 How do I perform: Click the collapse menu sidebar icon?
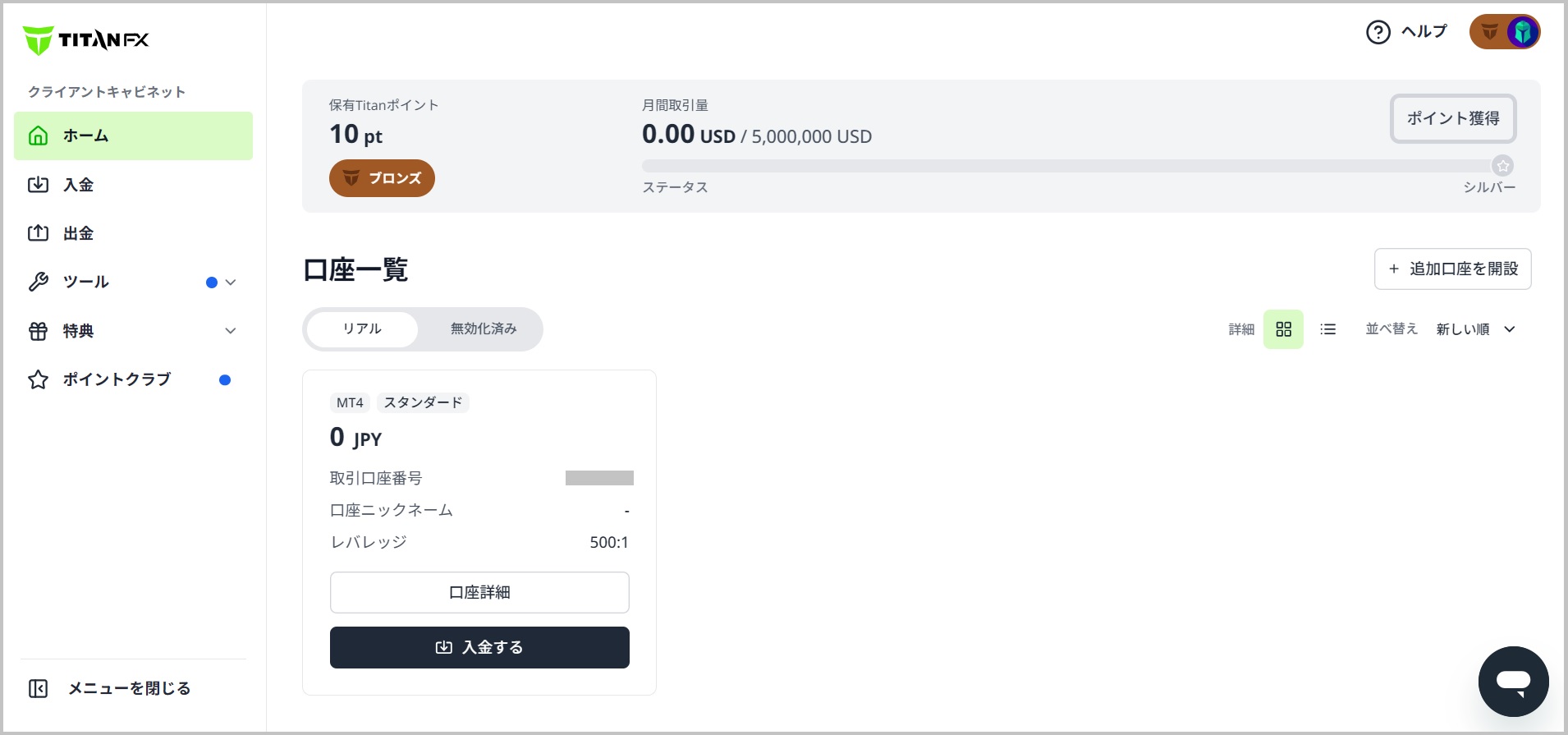coord(39,688)
